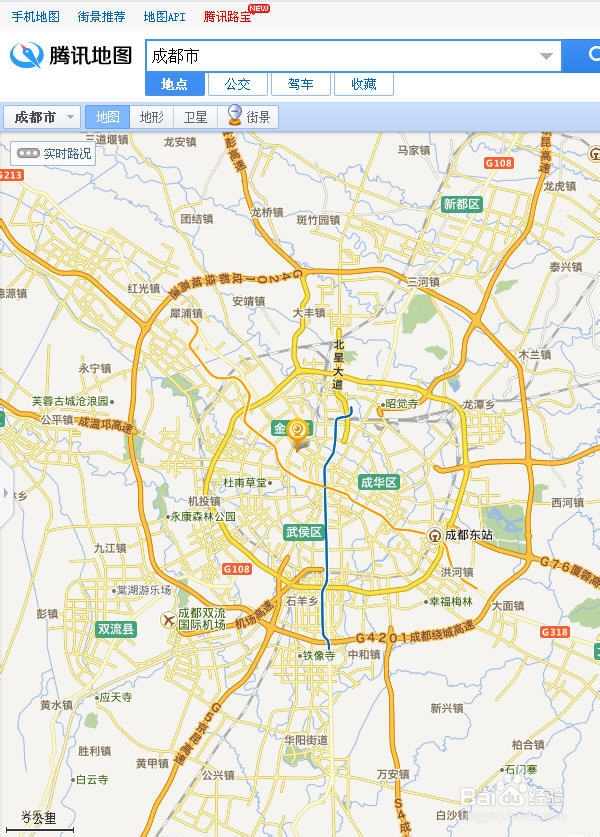Click the 永康森林公园 label
This screenshot has width=600, height=837.
[203, 517]
